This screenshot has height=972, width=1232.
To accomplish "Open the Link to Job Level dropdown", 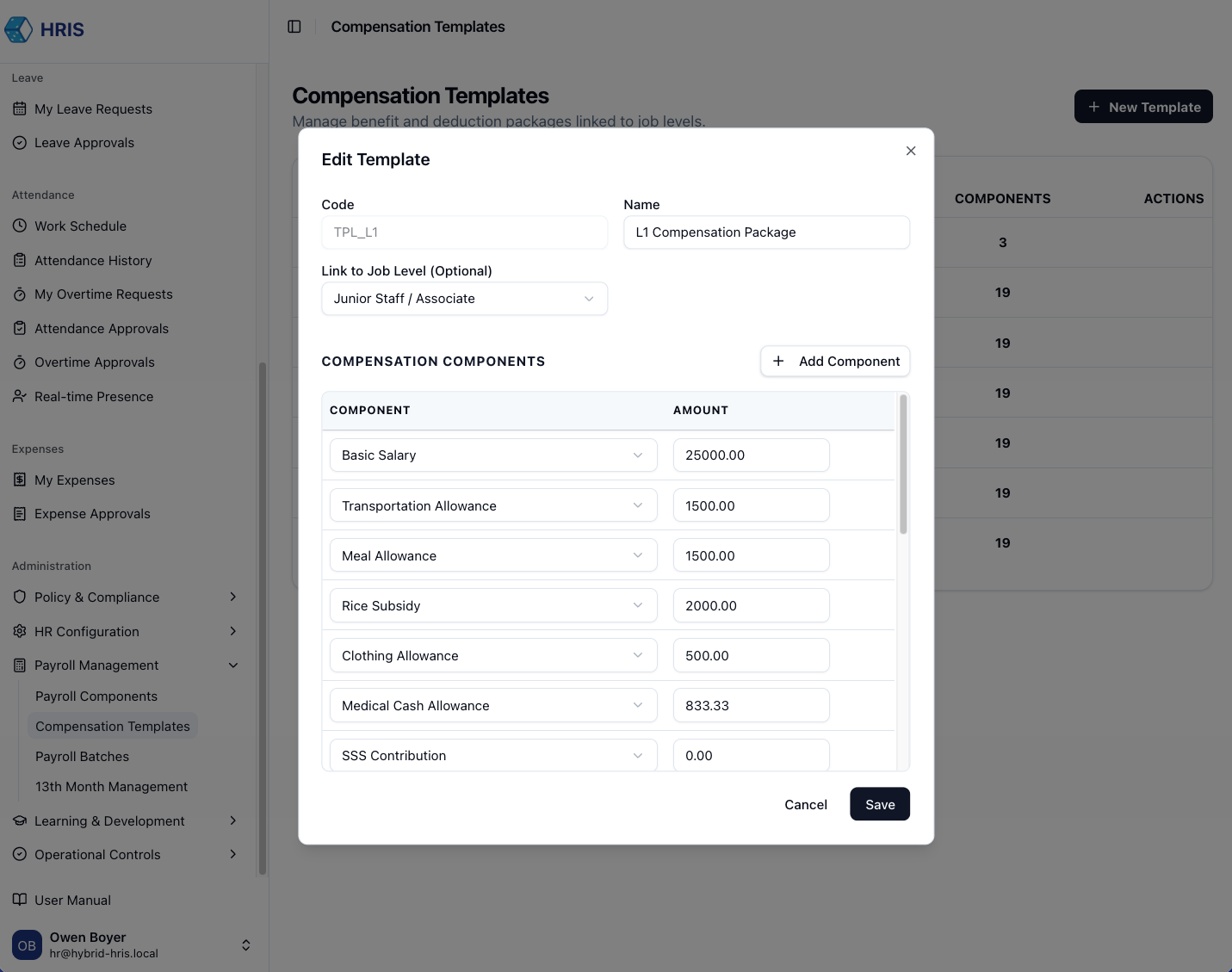I will pyautogui.click(x=464, y=299).
